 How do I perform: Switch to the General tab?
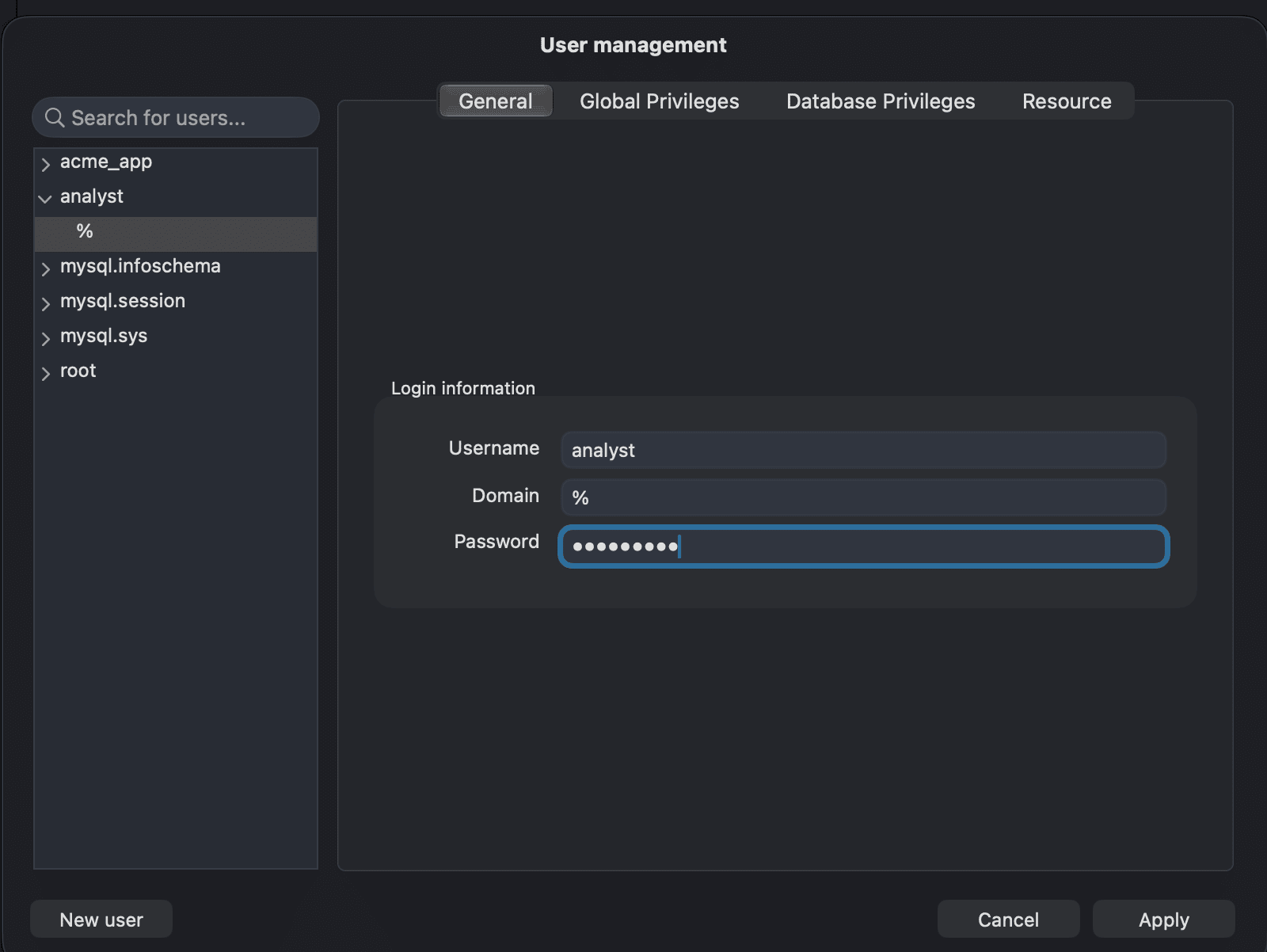coord(496,101)
